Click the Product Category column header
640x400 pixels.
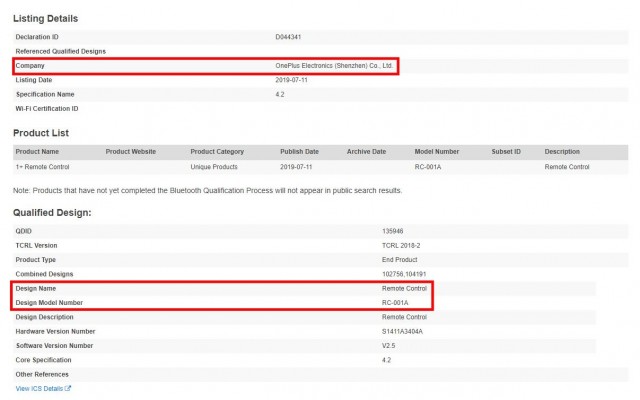pyautogui.click(x=217, y=151)
